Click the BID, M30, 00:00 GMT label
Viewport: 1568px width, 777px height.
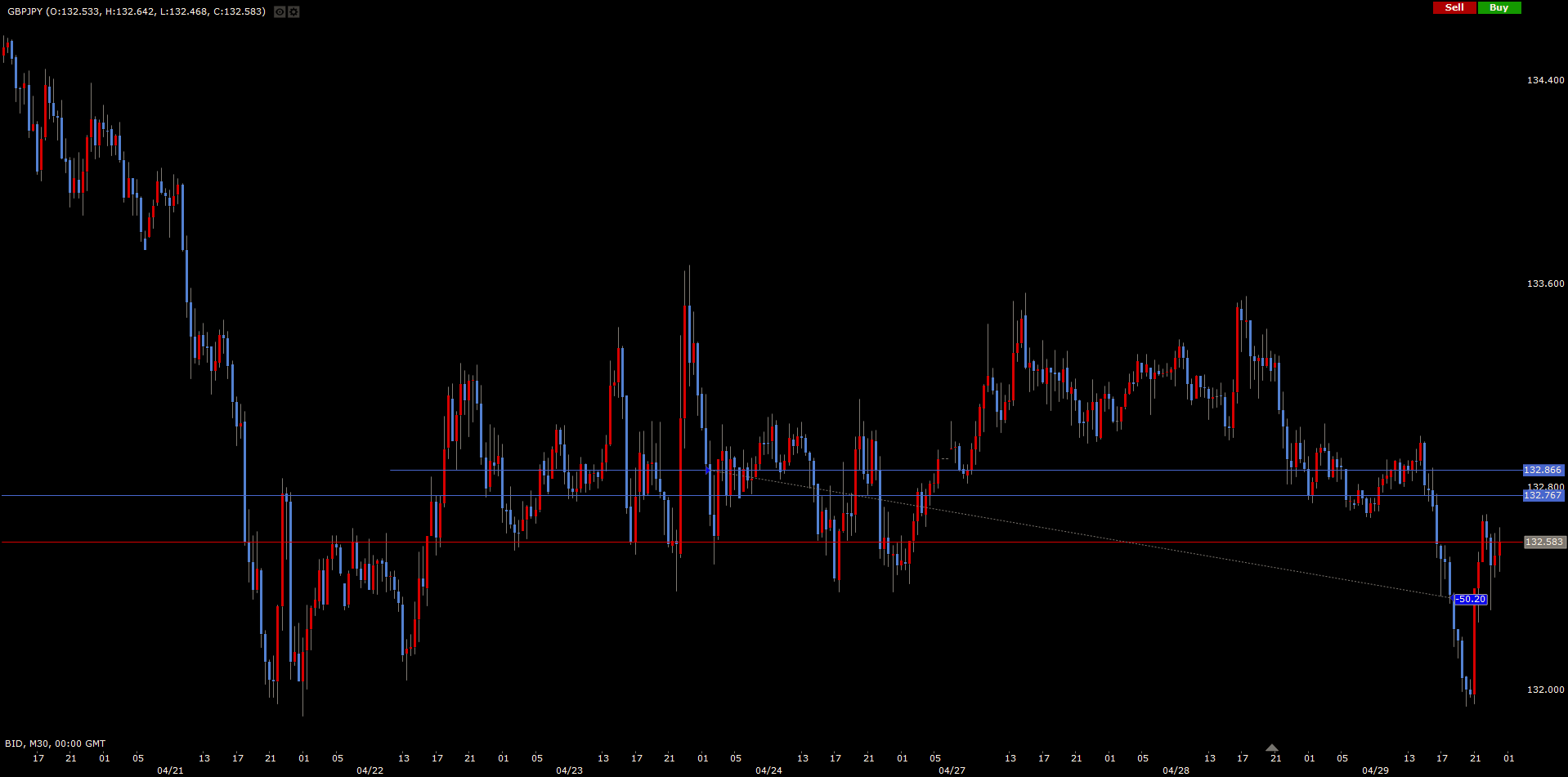pyautogui.click(x=56, y=744)
